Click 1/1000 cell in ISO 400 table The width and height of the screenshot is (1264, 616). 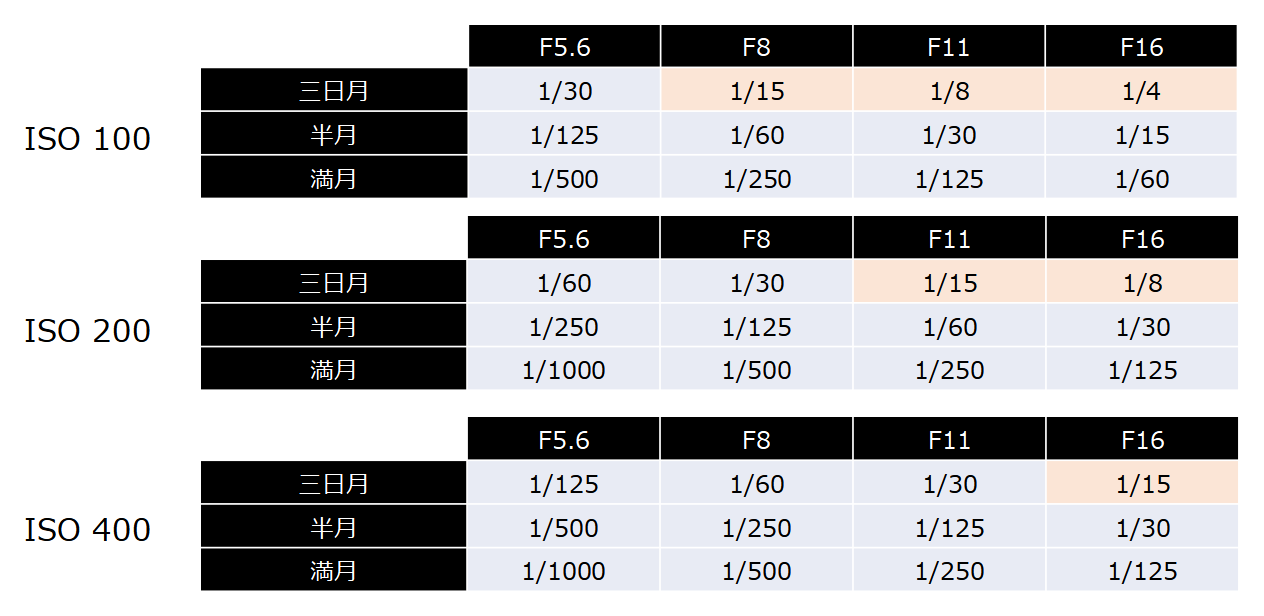click(564, 571)
